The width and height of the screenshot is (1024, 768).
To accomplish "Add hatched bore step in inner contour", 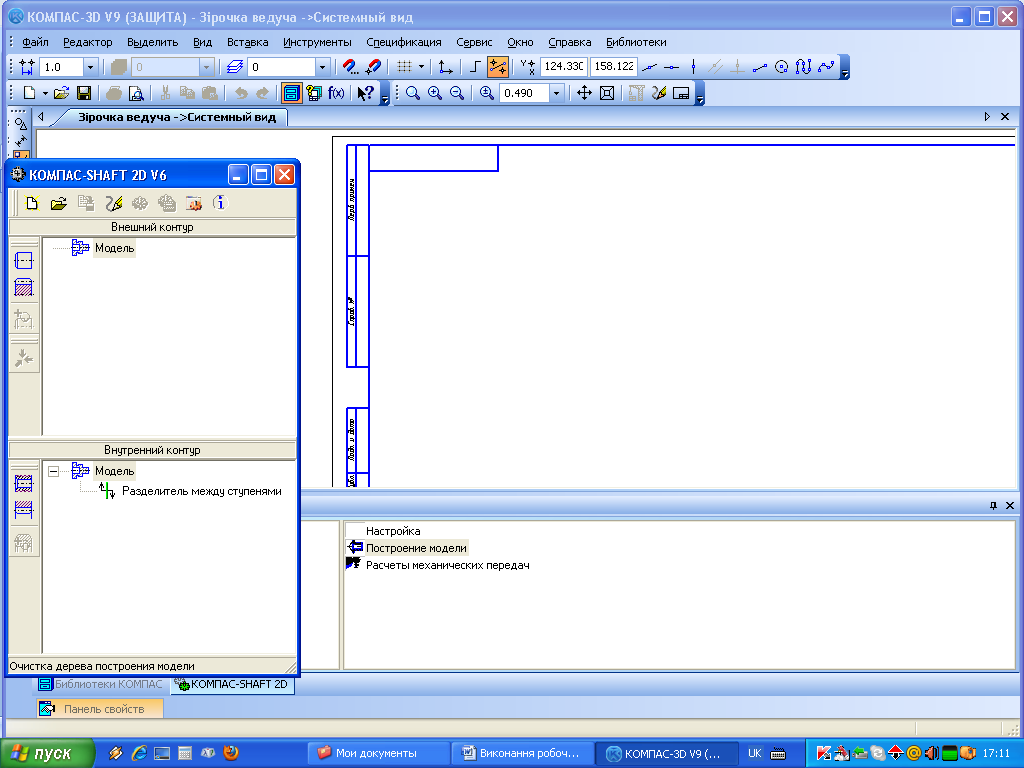I will [x=24, y=483].
